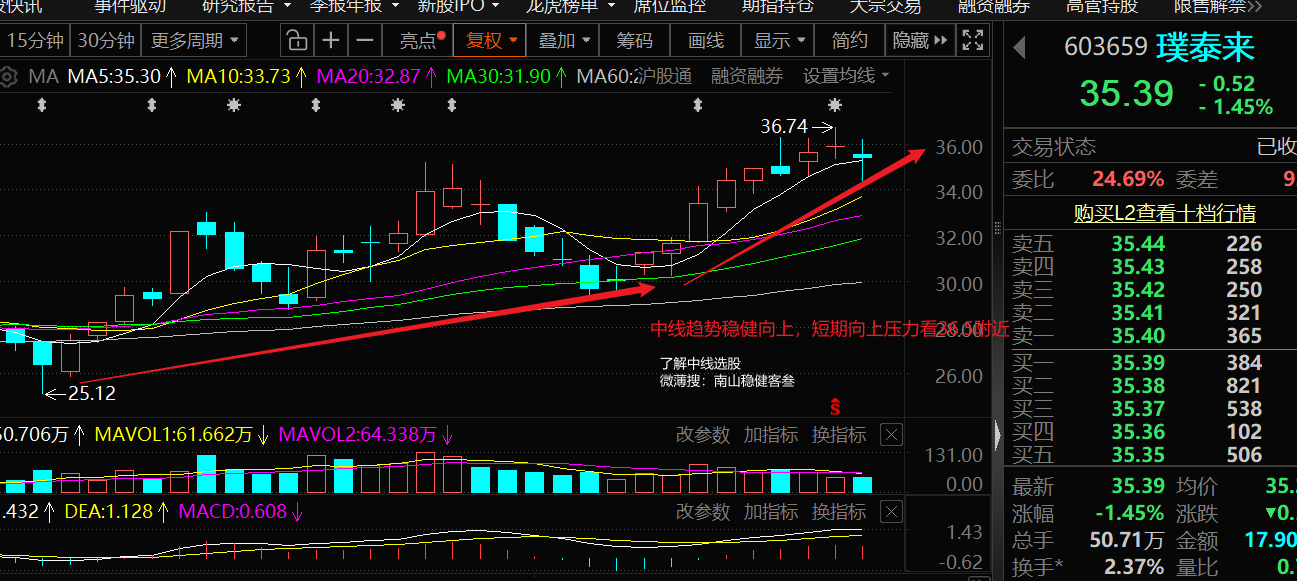Image resolution: width=1297 pixels, height=581 pixels.
Task: Open 显示 display dropdown
Action: 780,41
